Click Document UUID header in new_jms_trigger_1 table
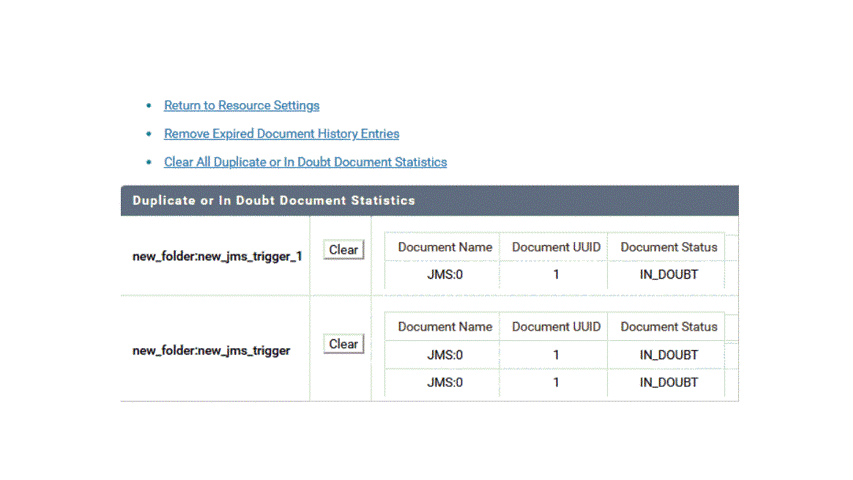853x480 pixels. (x=556, y=247)
